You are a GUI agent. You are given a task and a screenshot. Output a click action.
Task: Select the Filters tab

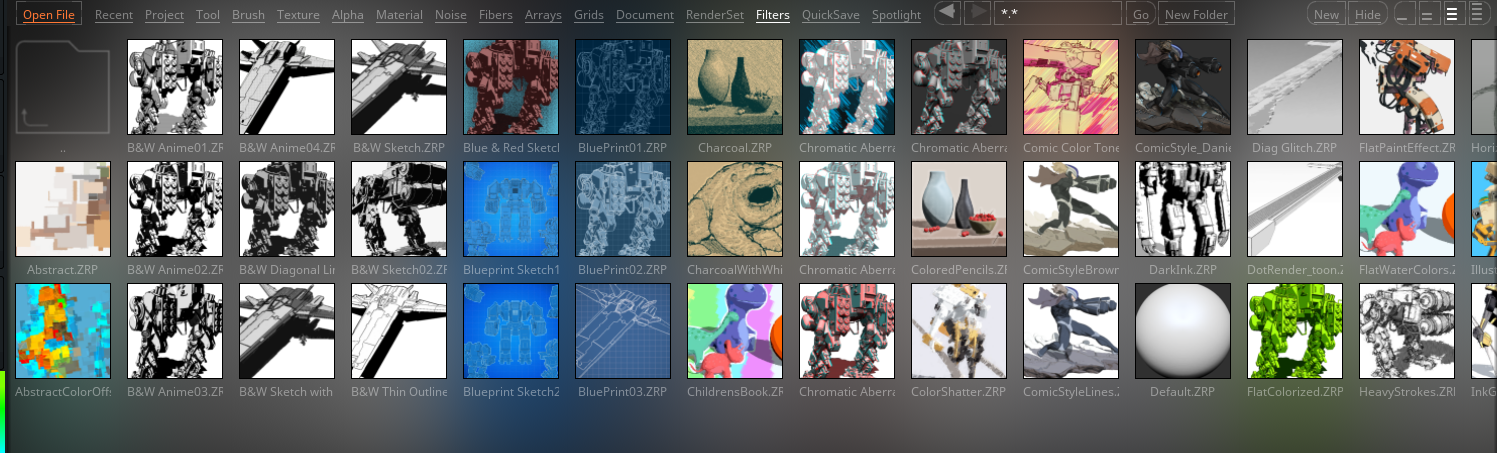pos(773,15)
